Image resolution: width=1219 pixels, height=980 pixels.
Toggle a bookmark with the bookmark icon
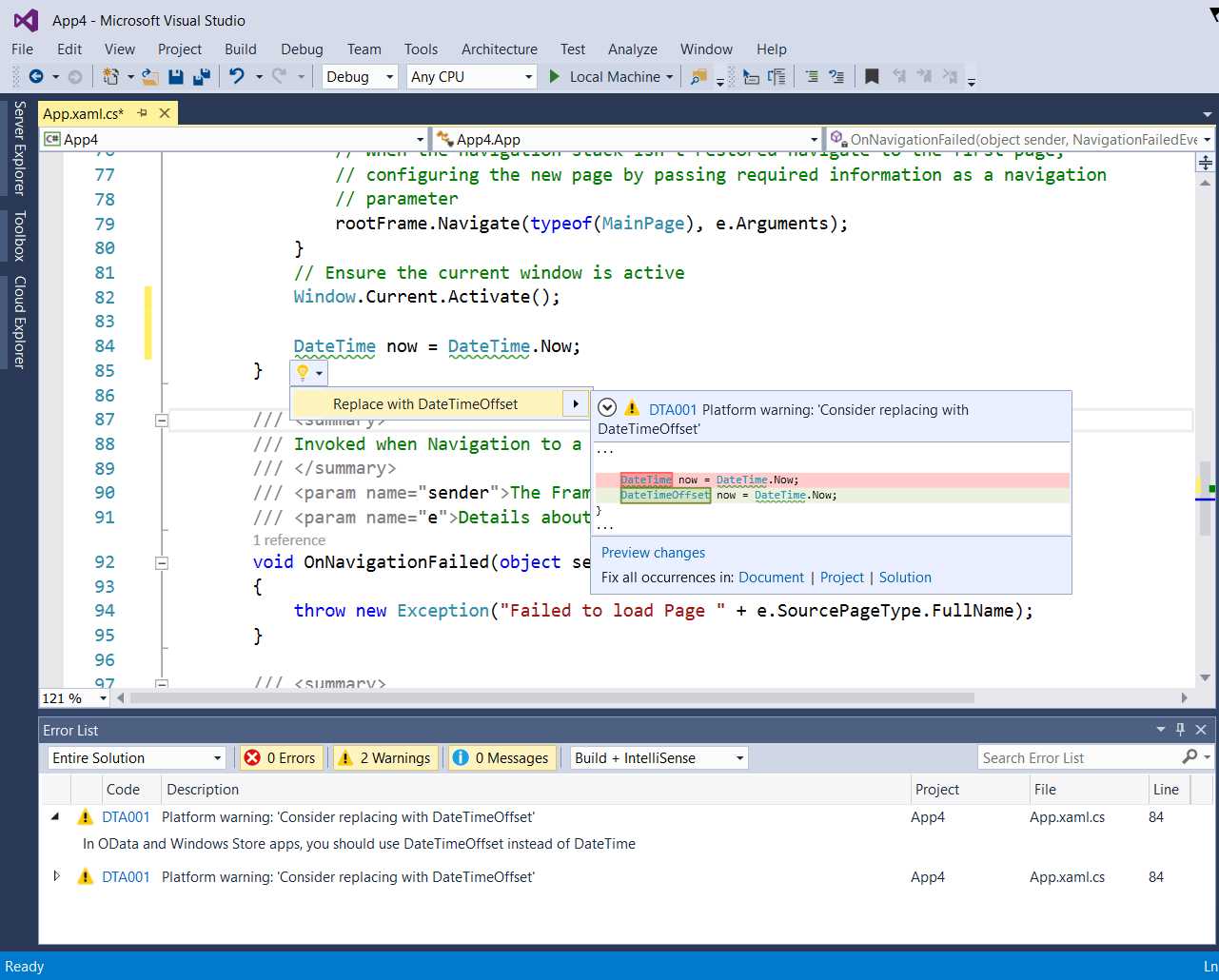click(872, 75)
